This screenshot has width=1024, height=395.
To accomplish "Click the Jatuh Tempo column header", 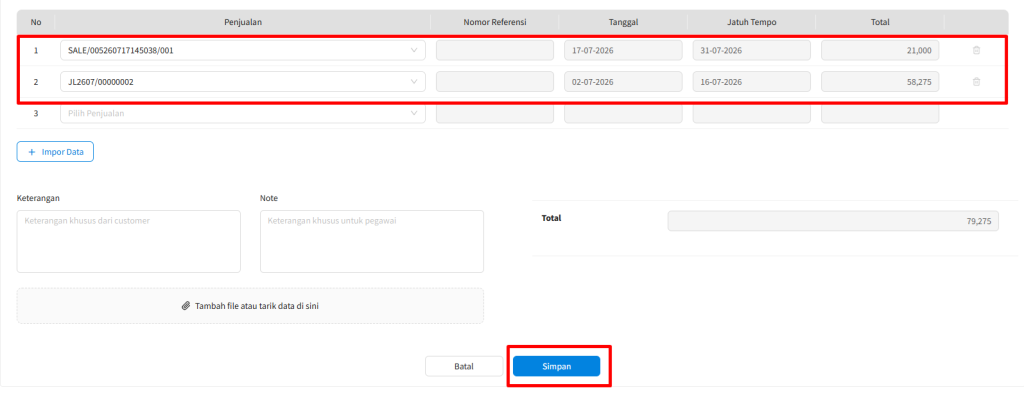I will click(752, 22).
